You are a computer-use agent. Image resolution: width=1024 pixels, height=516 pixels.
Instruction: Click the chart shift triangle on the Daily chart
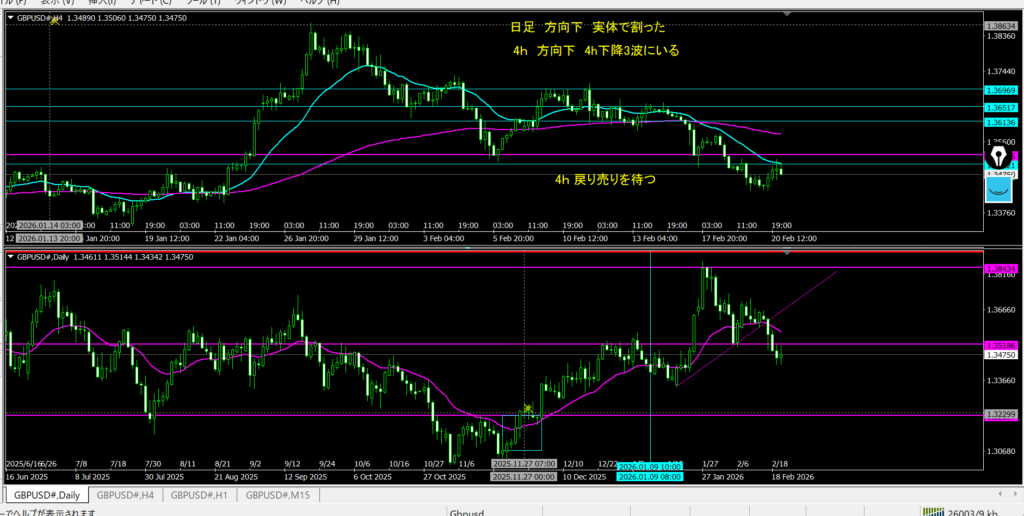790,252
